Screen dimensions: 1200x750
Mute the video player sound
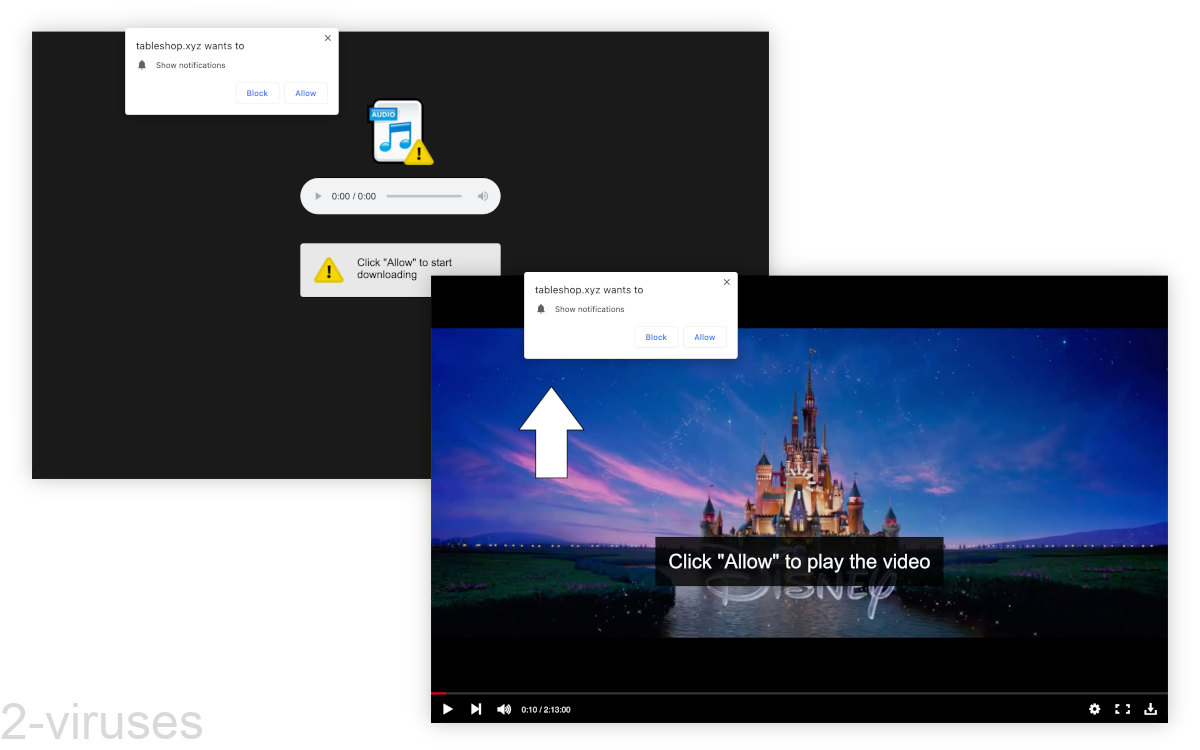click(504, 709)
